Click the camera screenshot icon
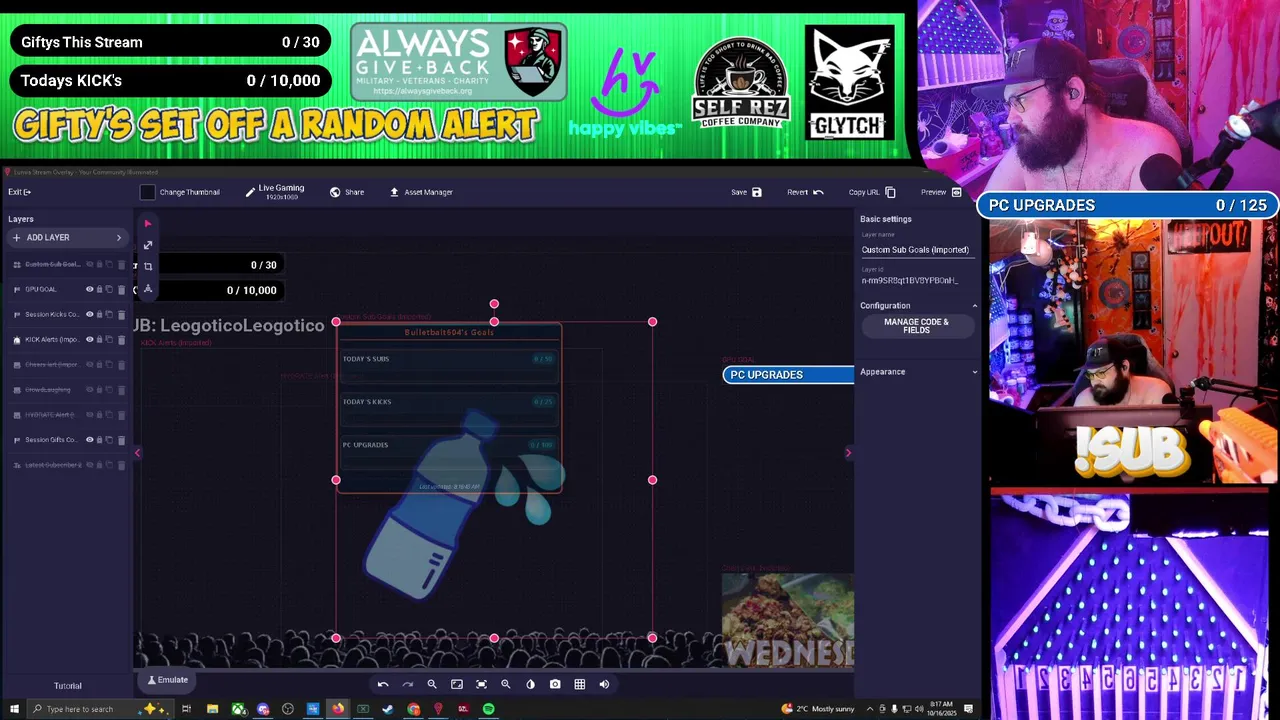The height and width of the screenshot is (720, 1280). [x=555, y=684]
